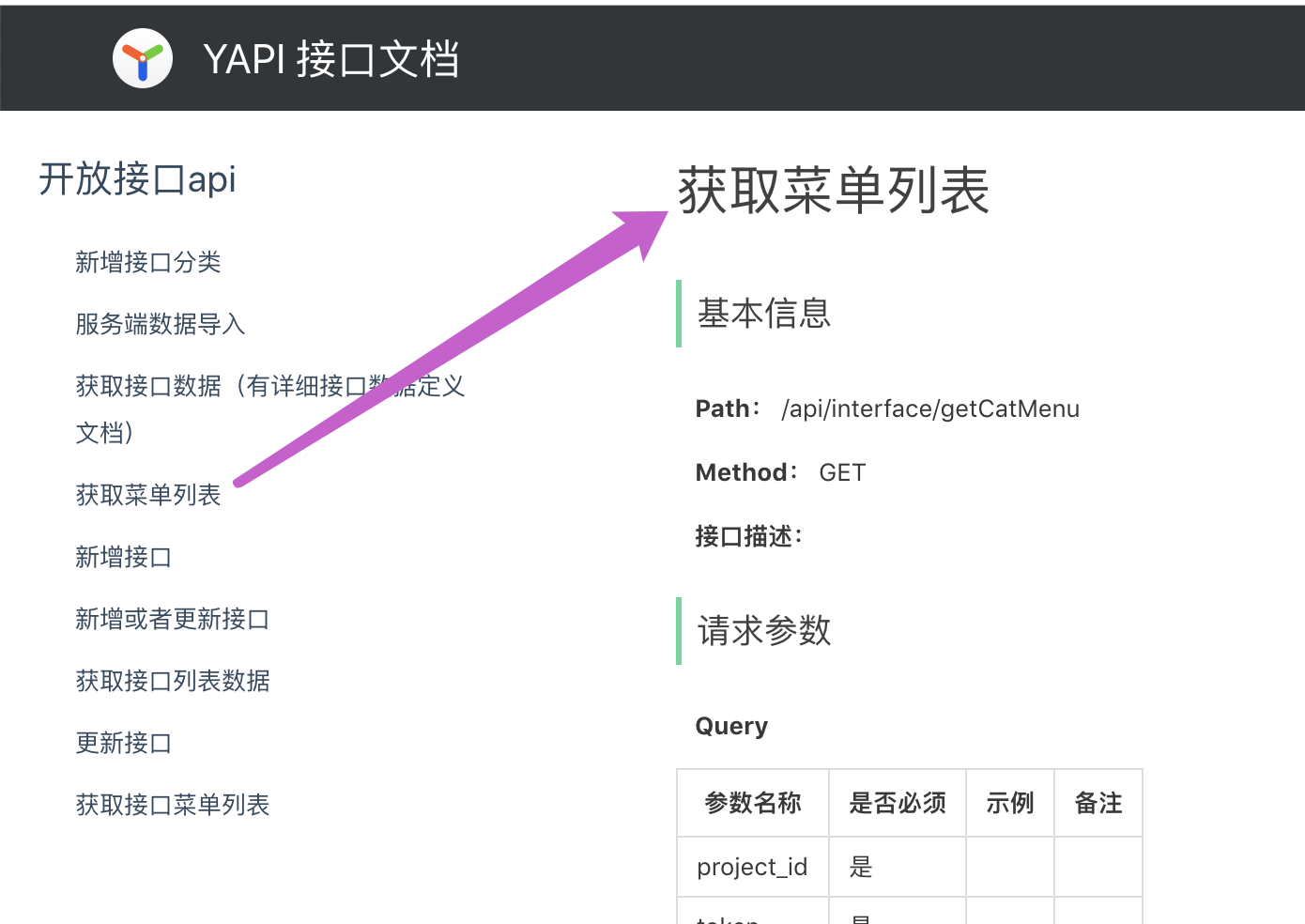This screenshot has width=1305, height=924.
Task: Open the 更新接口 page
Action: click(123, 743)
